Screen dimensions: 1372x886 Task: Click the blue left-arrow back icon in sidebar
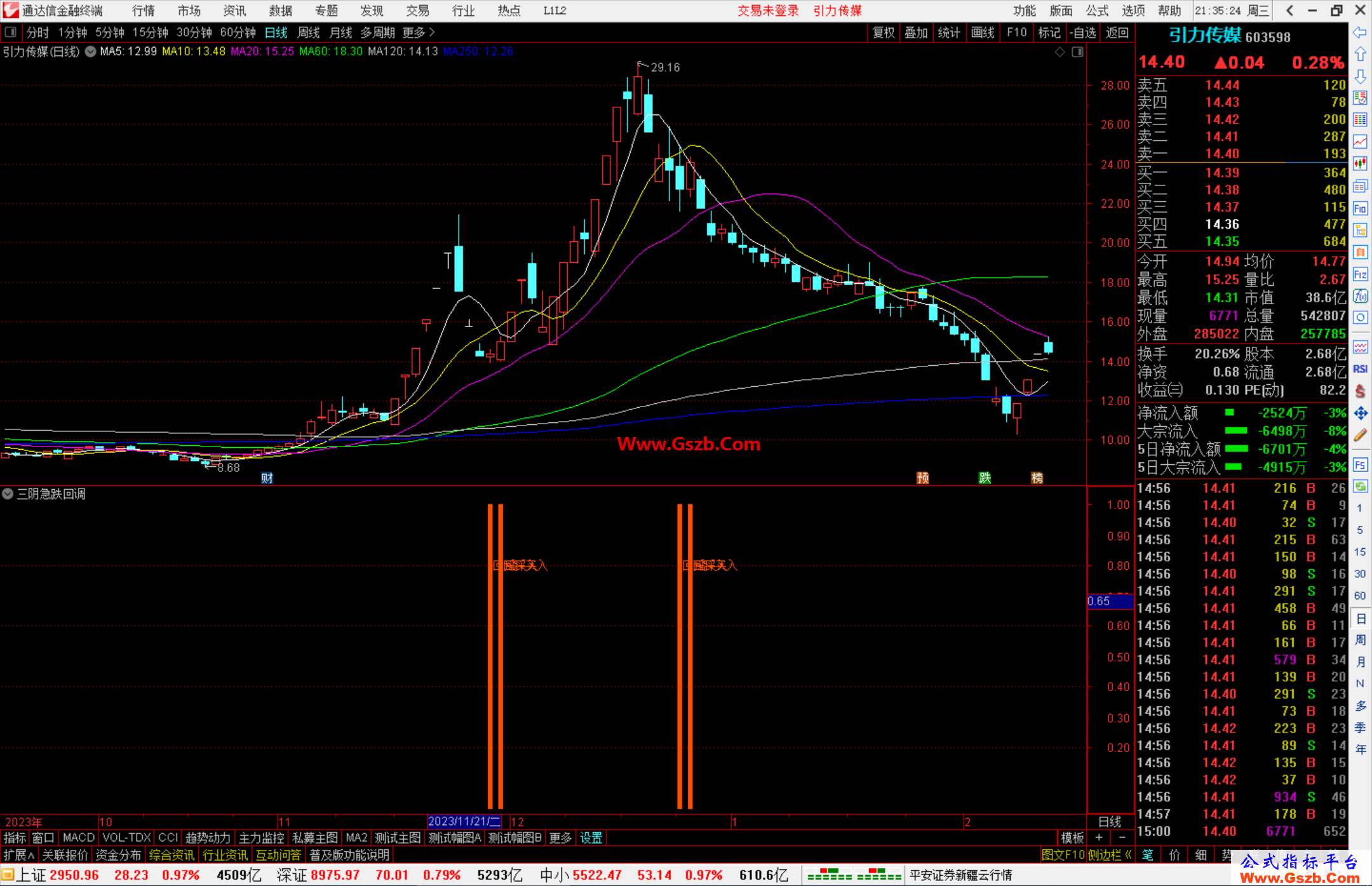[1360, 32]
